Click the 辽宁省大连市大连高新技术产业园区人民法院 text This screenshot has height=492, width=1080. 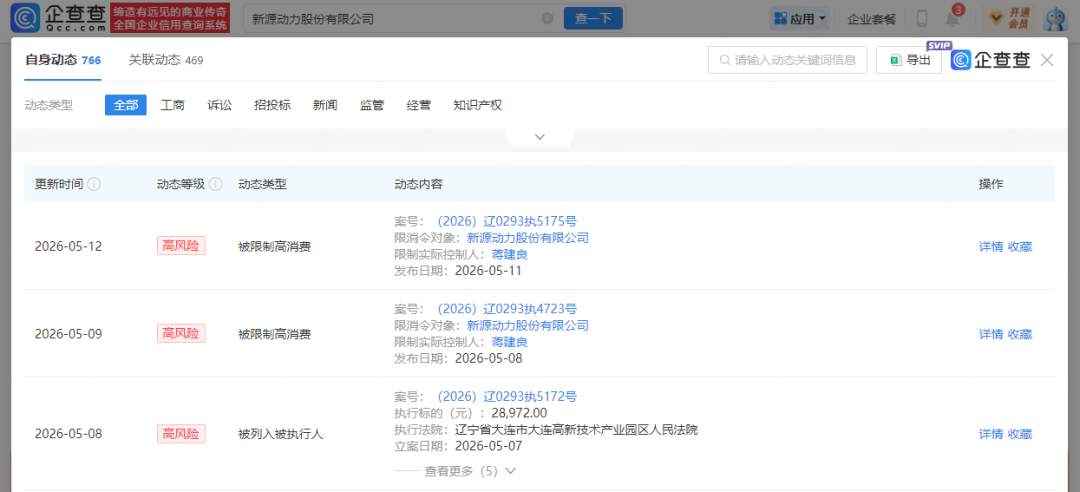click(x=577, y=429)
